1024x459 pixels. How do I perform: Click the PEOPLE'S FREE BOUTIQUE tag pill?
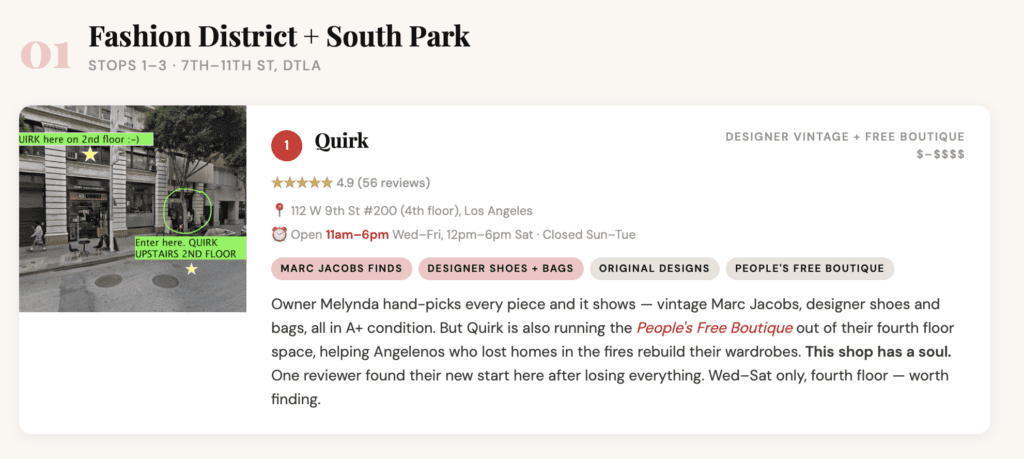click(810, 268)
